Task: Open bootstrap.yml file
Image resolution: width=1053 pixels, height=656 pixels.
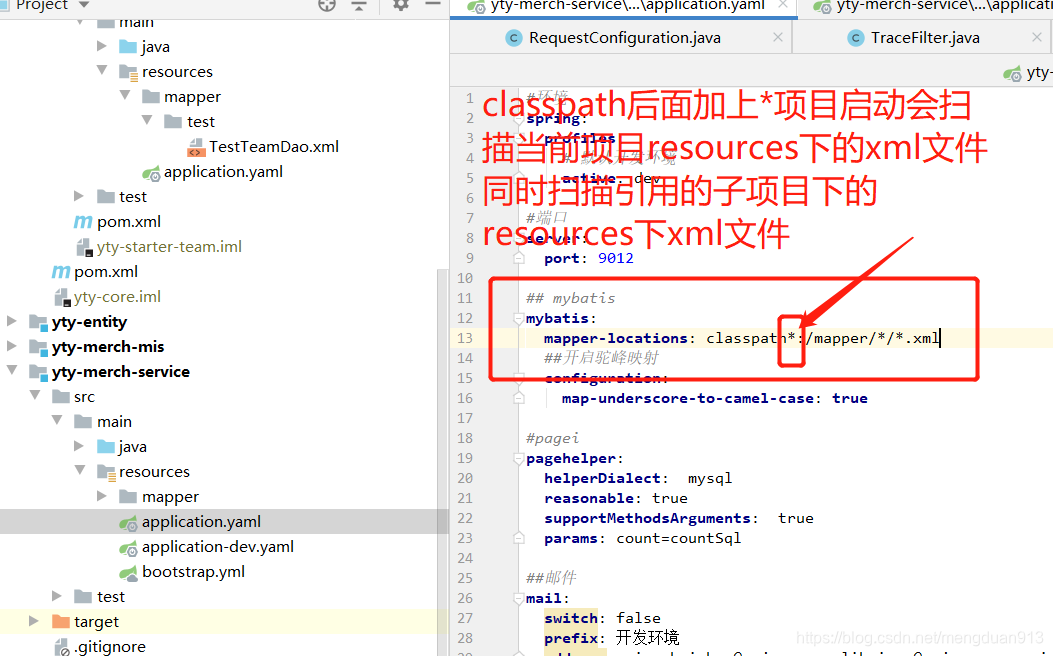Action: 193,572
